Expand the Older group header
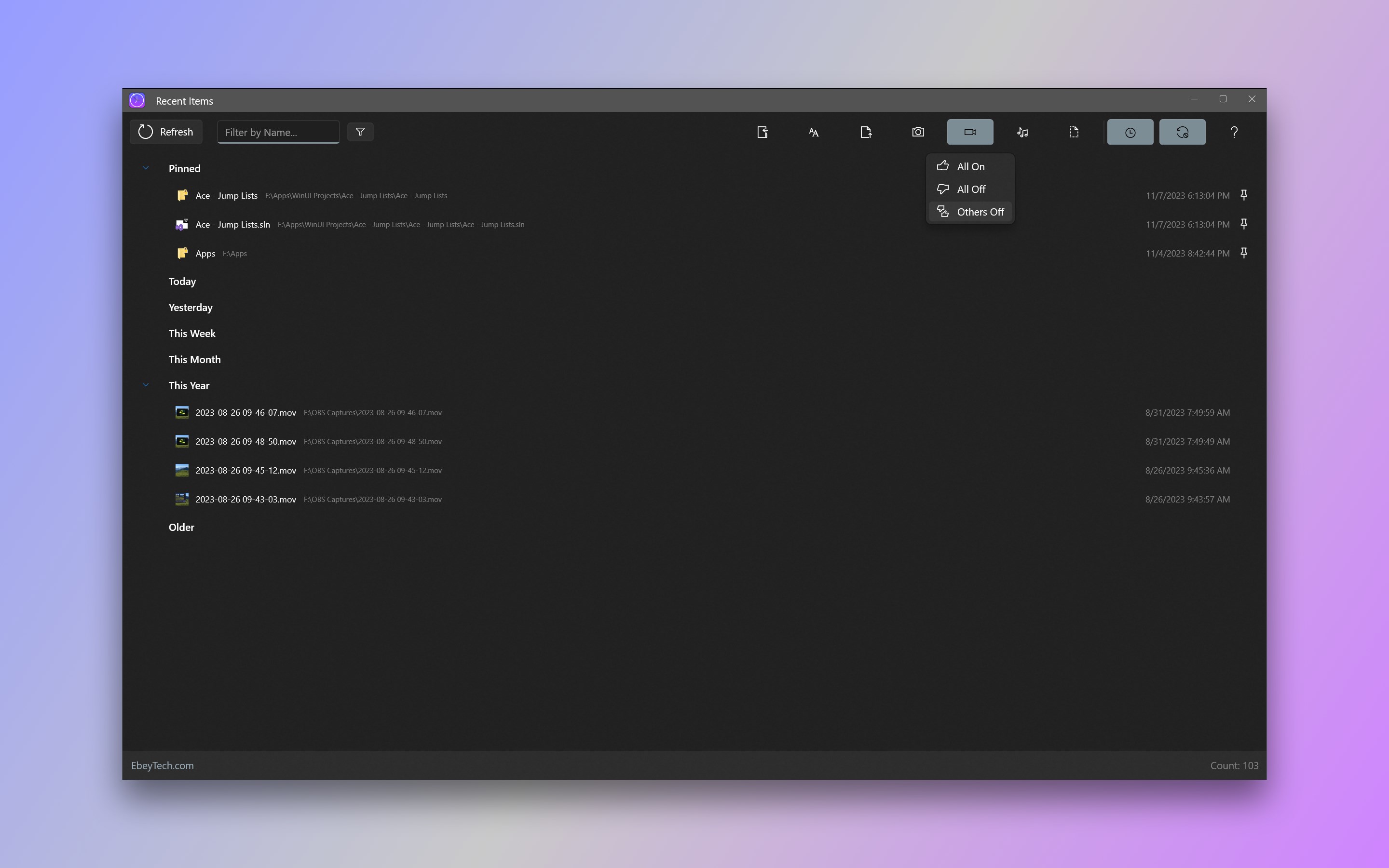 pyautogui.click(x=181, y=527)
